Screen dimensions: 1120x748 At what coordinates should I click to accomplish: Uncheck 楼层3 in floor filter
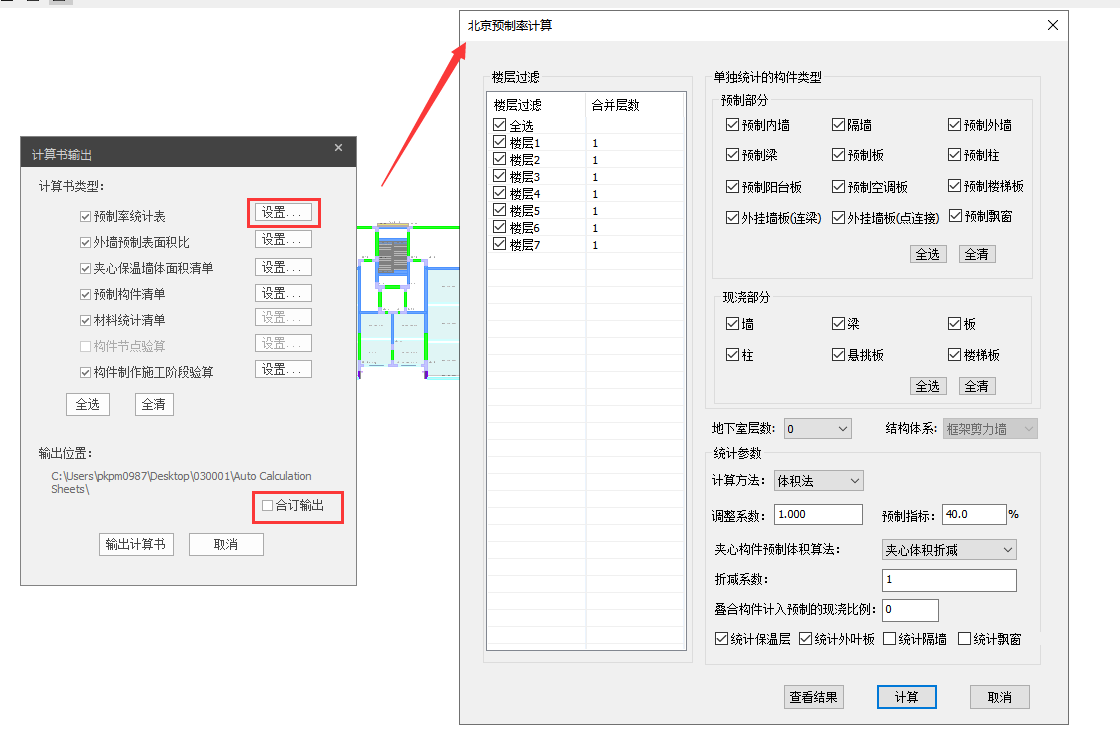500,176
